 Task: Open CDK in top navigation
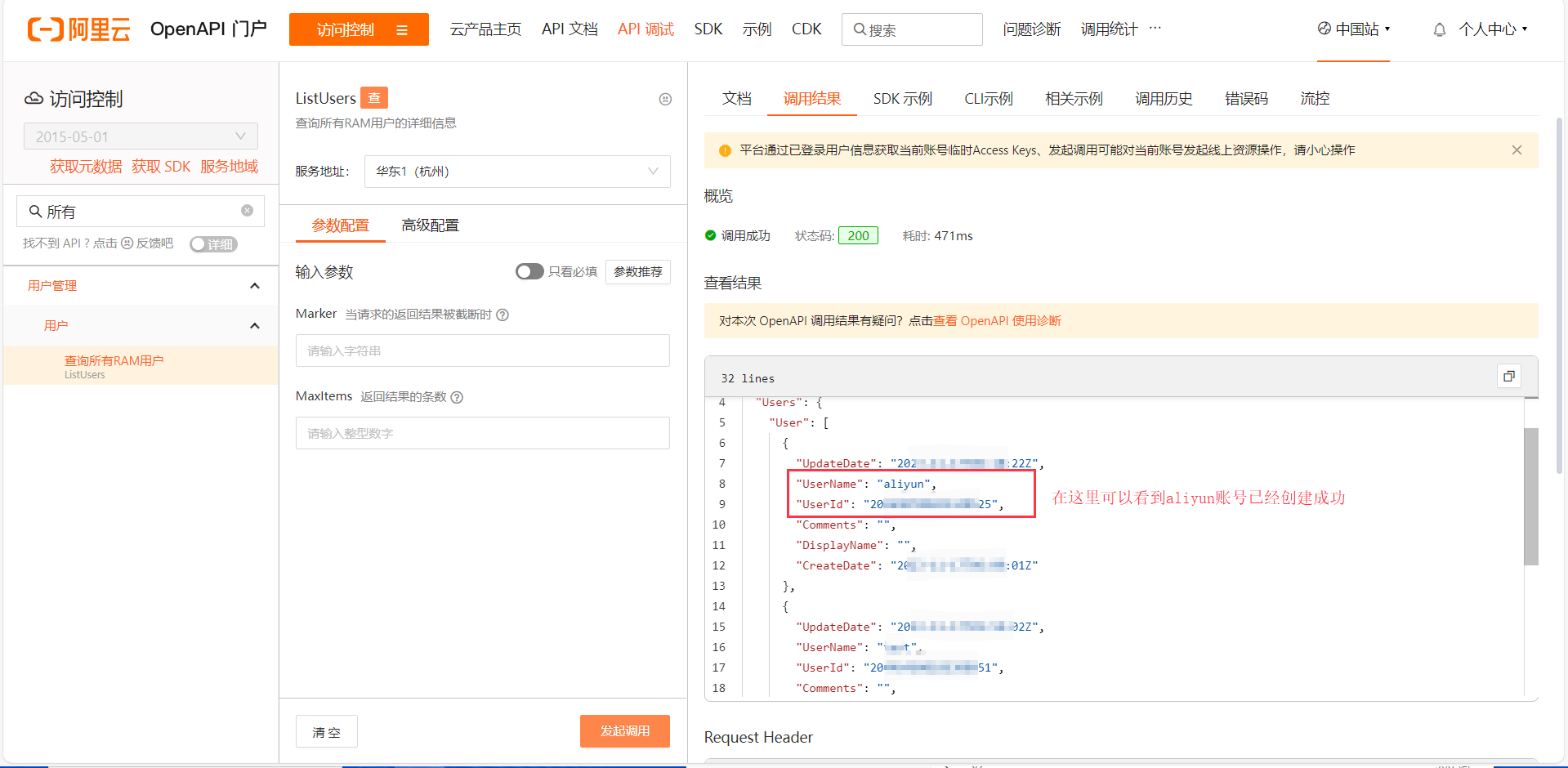click(x=806, y=29)
